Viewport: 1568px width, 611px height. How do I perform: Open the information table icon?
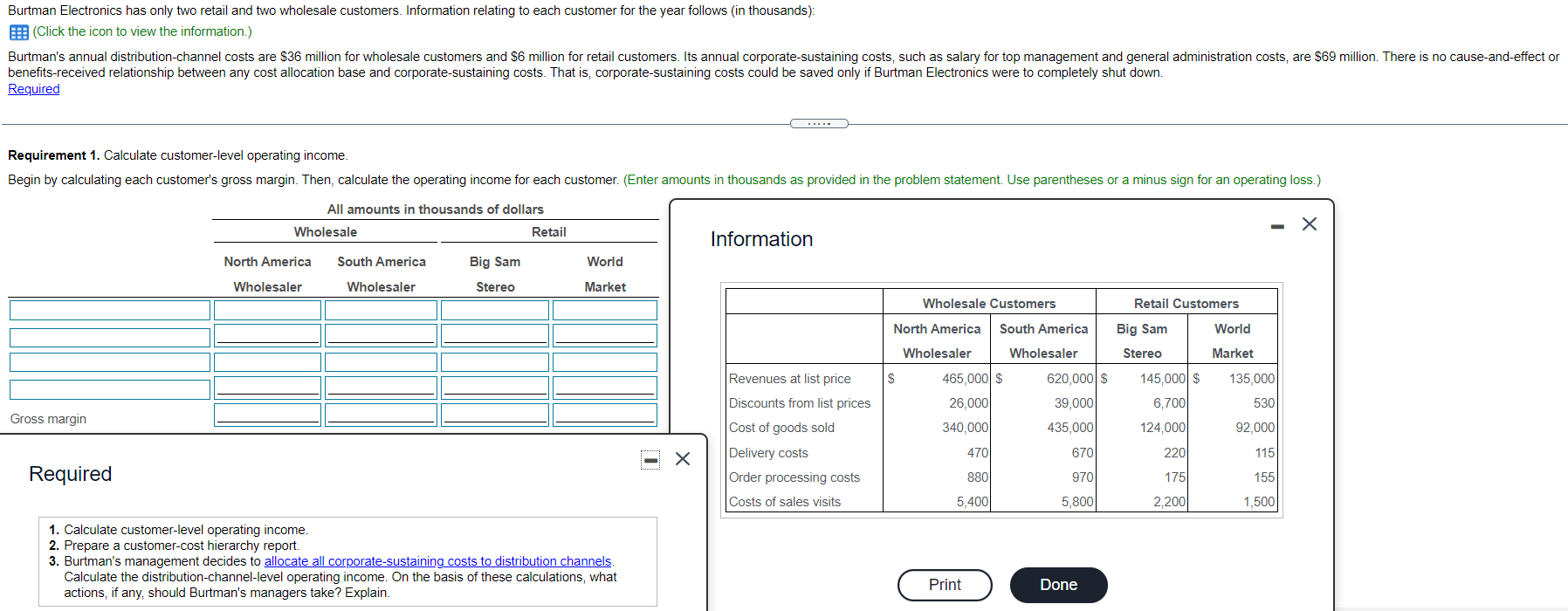coord(18,32)
